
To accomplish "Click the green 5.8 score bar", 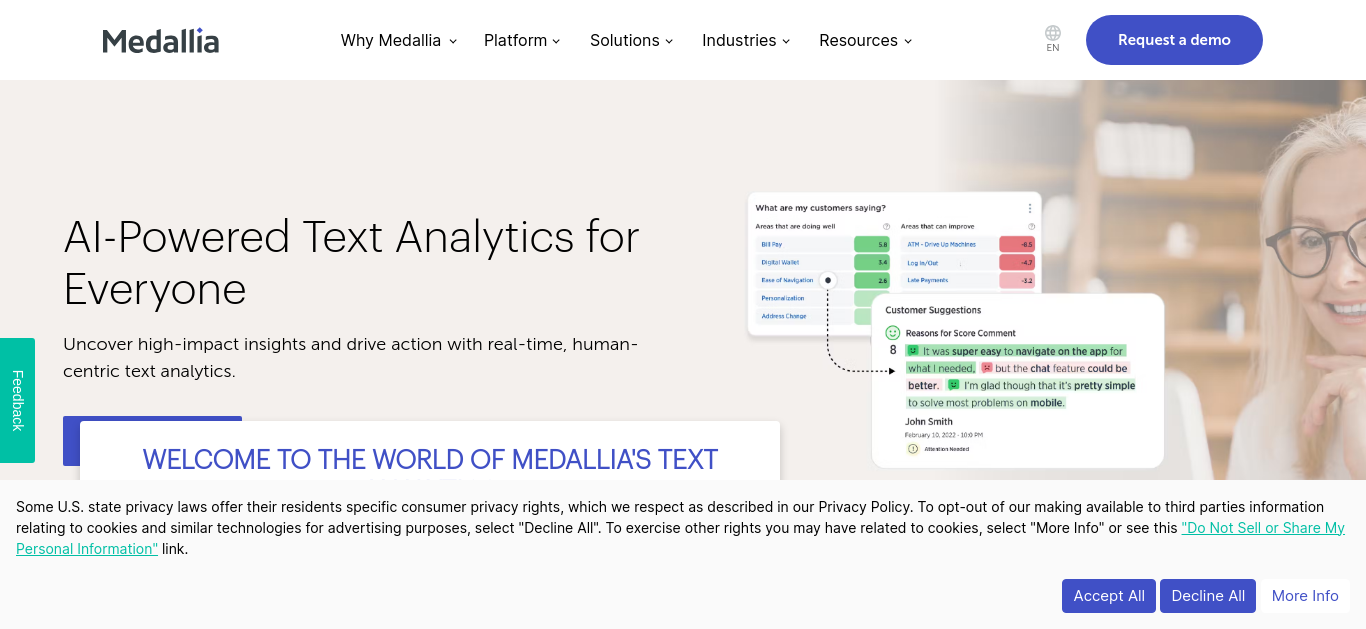I will pyautogui.click(x=872, y=244).
